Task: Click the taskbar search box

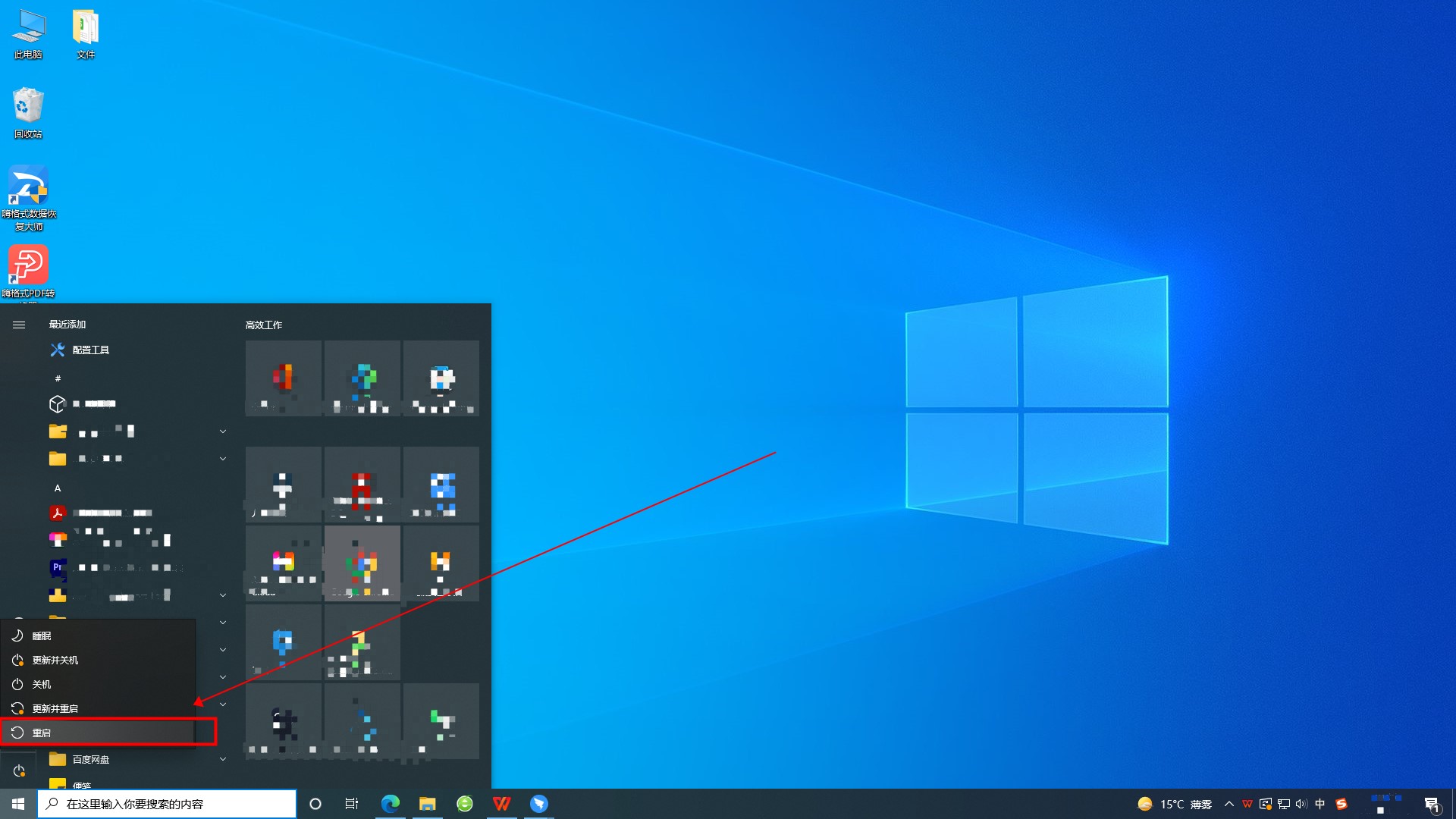Action: [167, 804]
